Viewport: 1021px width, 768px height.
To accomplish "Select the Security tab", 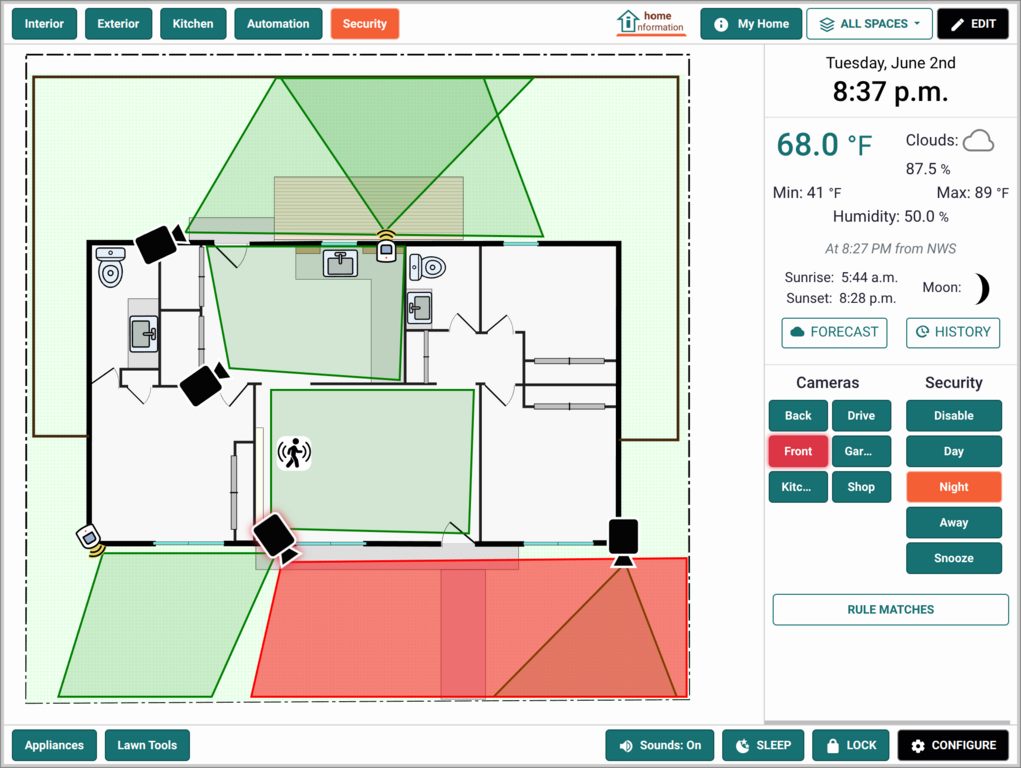I will 365,24.
